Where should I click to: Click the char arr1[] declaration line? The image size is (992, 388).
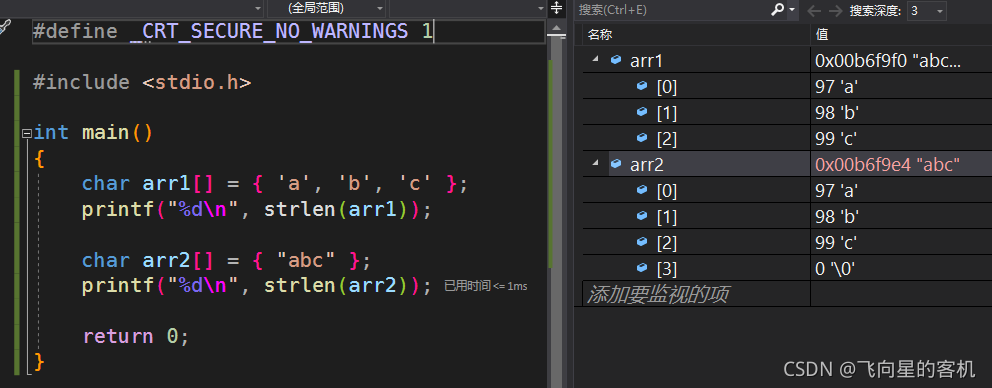click(275, 184)
